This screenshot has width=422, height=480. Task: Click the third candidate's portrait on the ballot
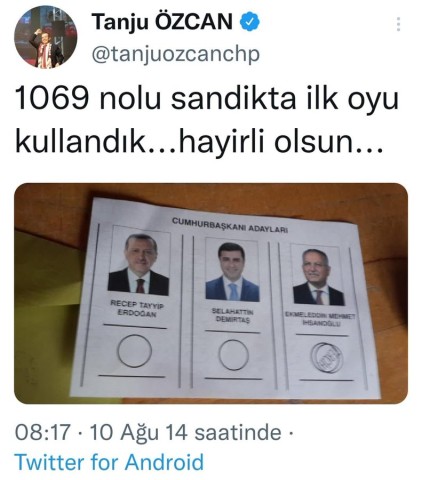pos(317,276)
